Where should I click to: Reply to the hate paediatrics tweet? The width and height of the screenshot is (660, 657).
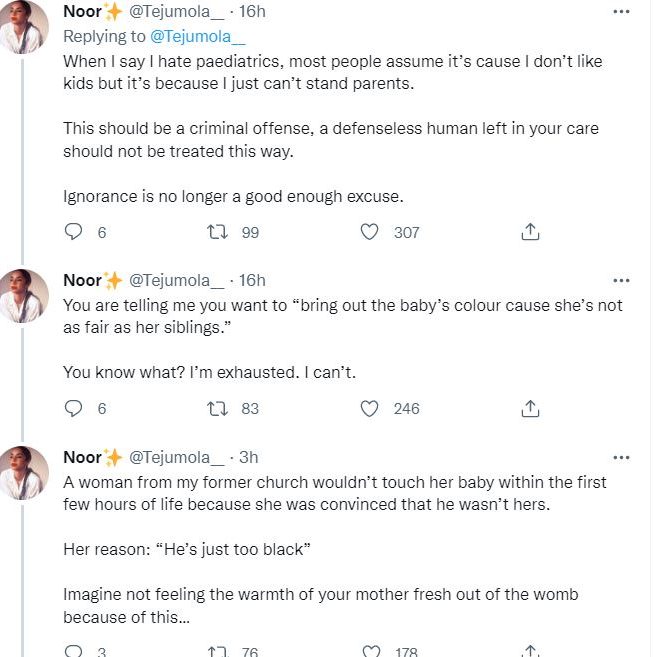pos(73,232)
